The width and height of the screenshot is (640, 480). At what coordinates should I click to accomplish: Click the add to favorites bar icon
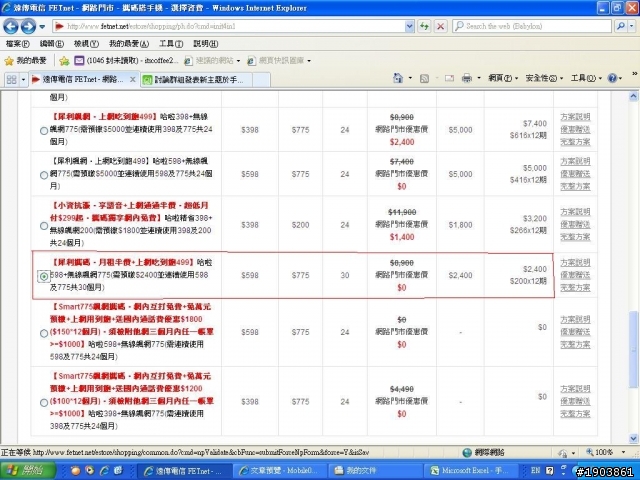[64, 61]
